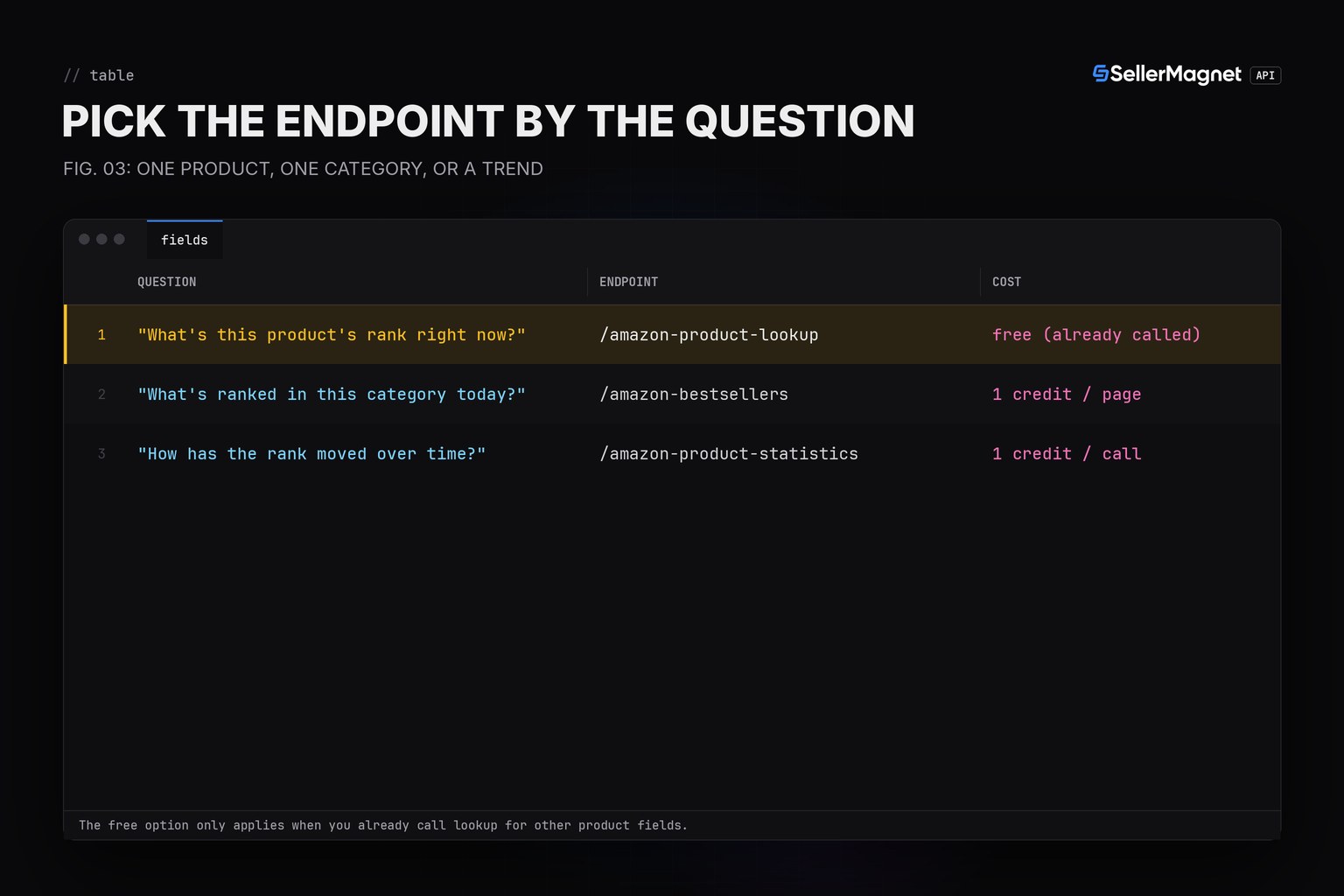Click the SellerMagnet logo
This screenshot has width=1344, height=896.
coord(1166,74)
